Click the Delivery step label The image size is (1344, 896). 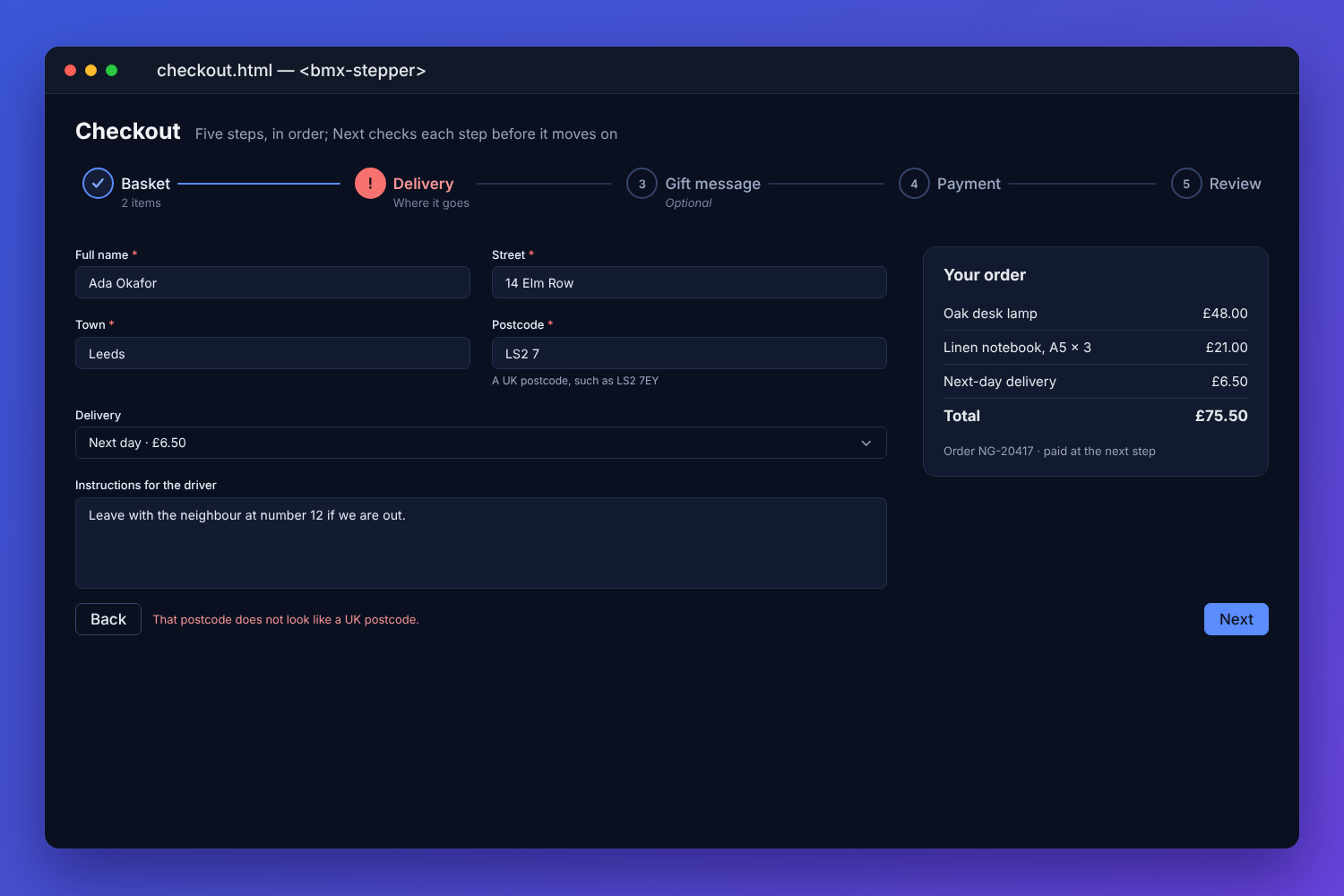coord(423,184)
